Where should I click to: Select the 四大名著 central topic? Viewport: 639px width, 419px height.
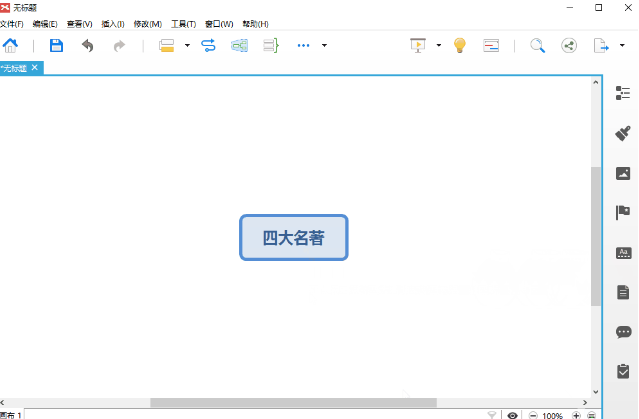click(294, 238)
